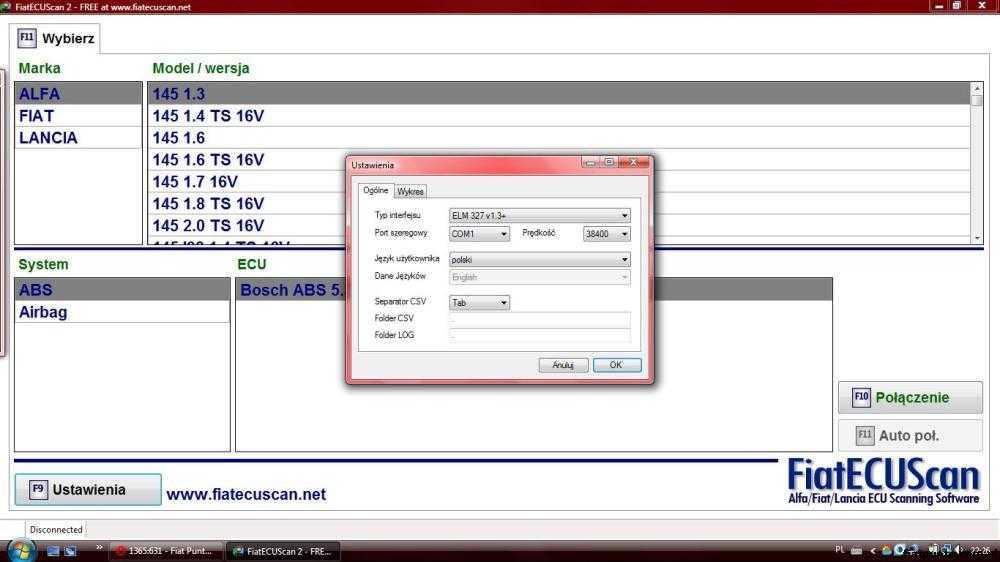Click the Folder CSV input field
Screen dimensions: 1000x562
pyautogui.click(x=540, y=318)
